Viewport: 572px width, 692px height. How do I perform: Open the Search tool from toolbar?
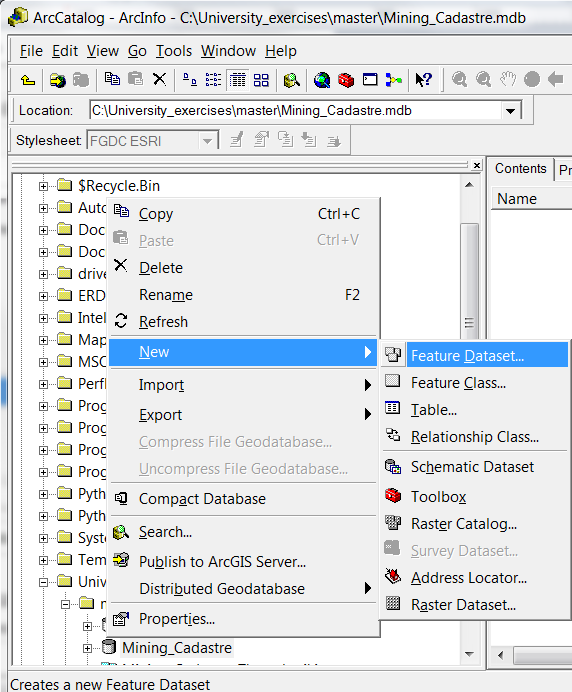292,80
